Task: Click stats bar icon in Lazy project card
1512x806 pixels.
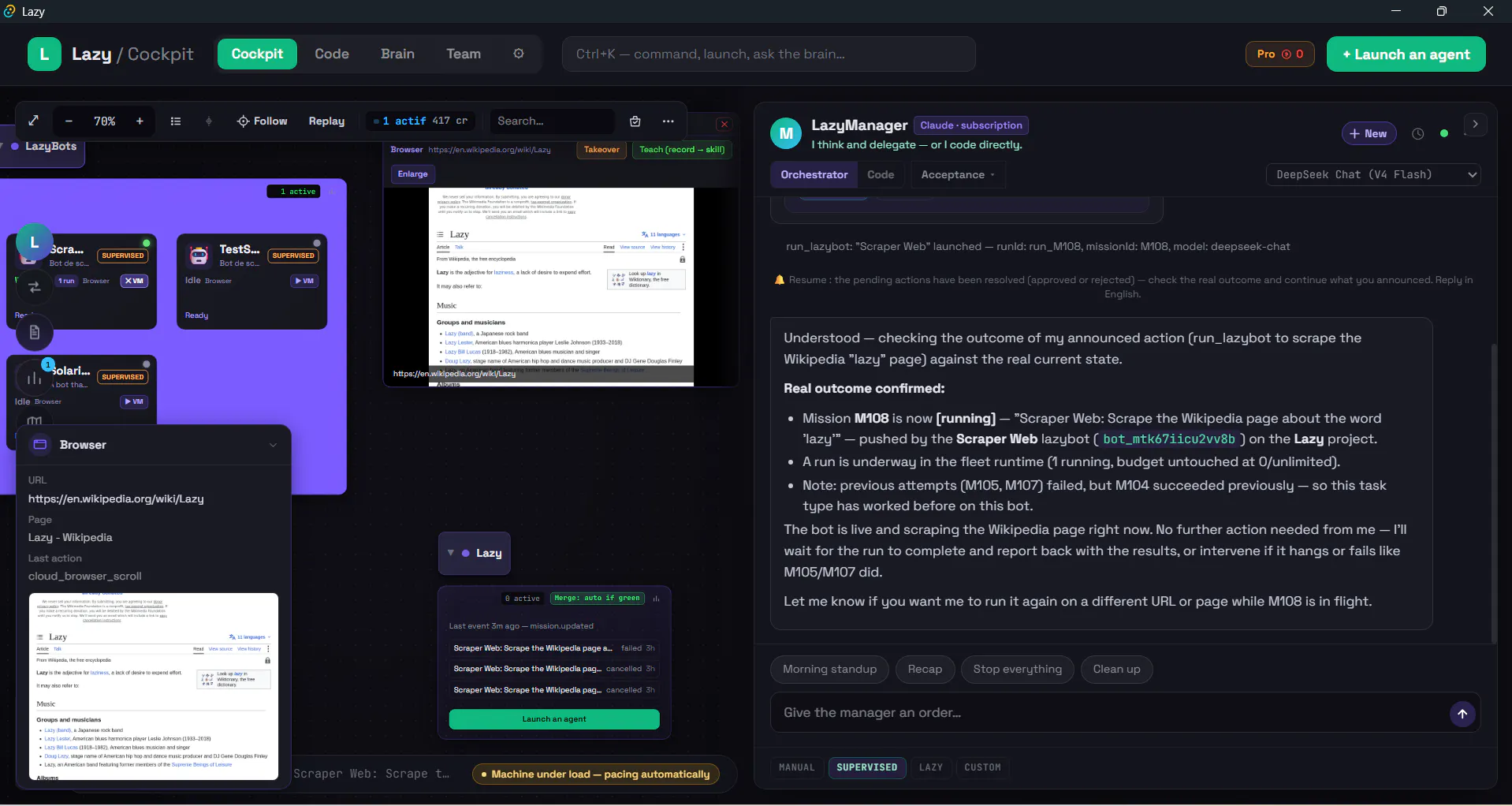Action: [656, 599]
